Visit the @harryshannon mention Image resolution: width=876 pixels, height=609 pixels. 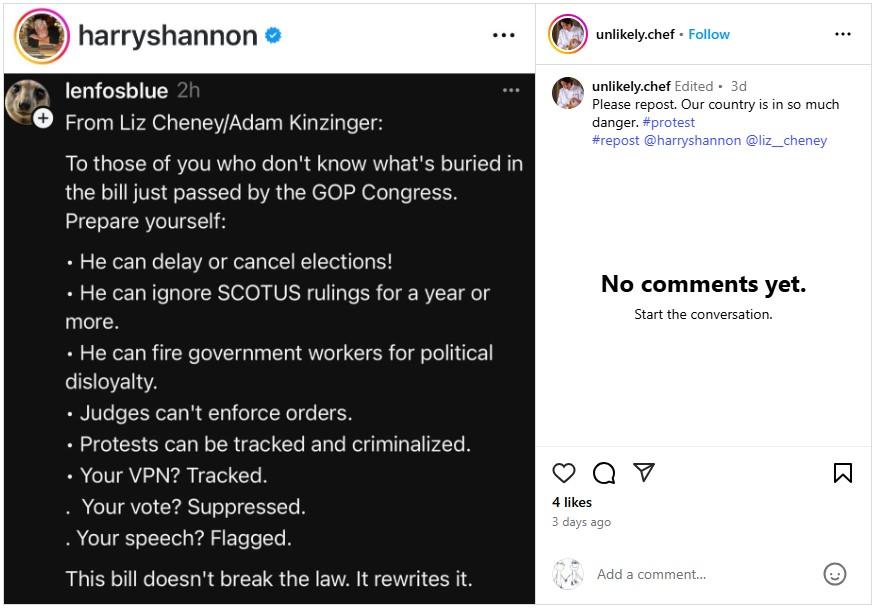(x=692, y=140)
